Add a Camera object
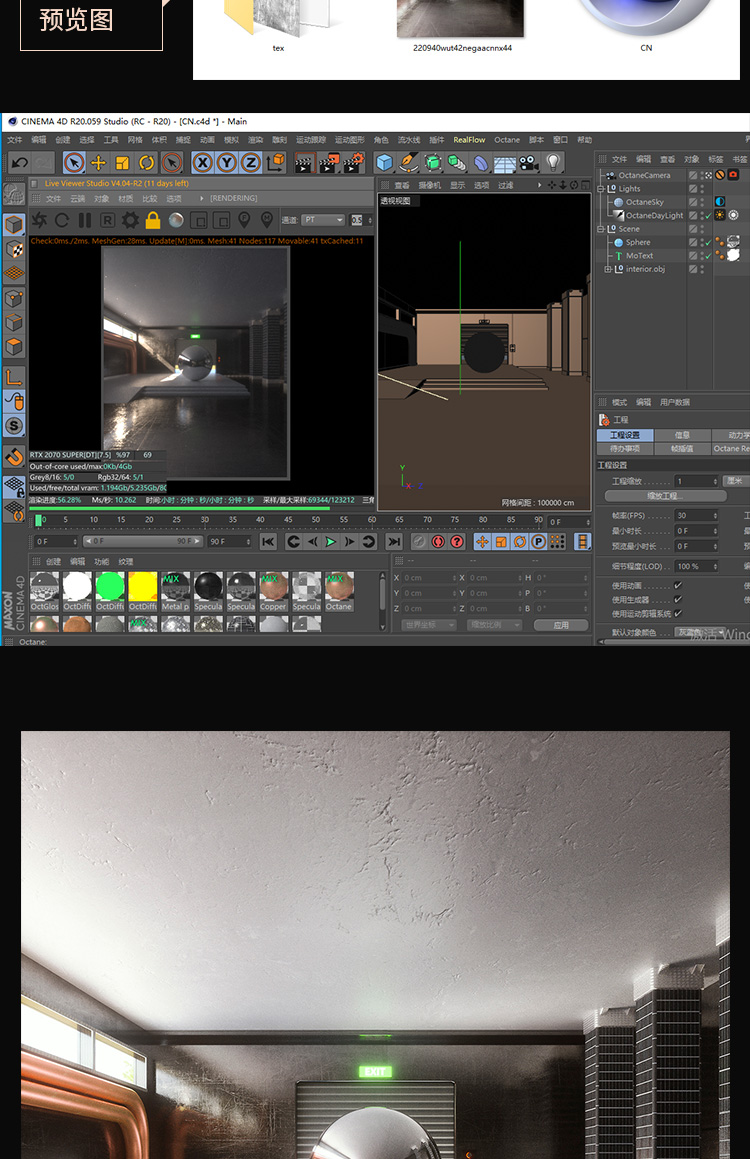 pyautogui.click(x=529, y=163)
